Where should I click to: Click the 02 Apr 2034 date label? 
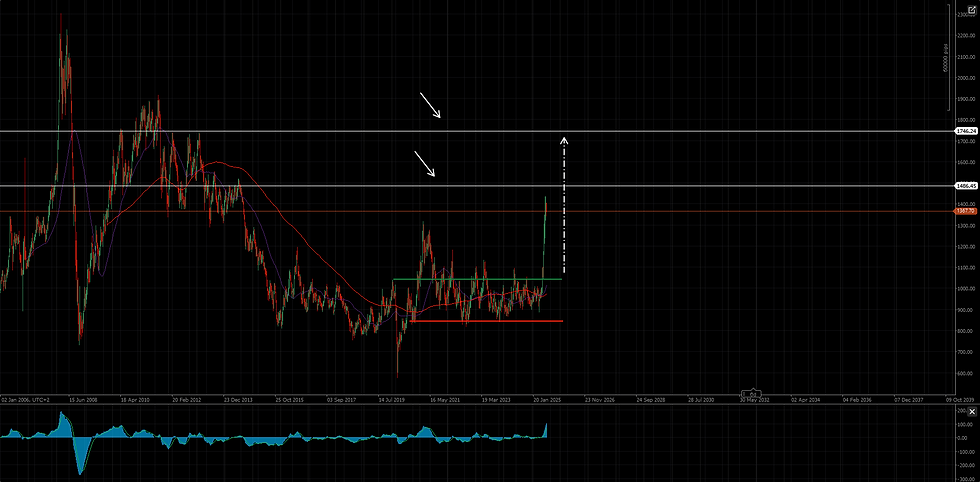click(805, 398)
